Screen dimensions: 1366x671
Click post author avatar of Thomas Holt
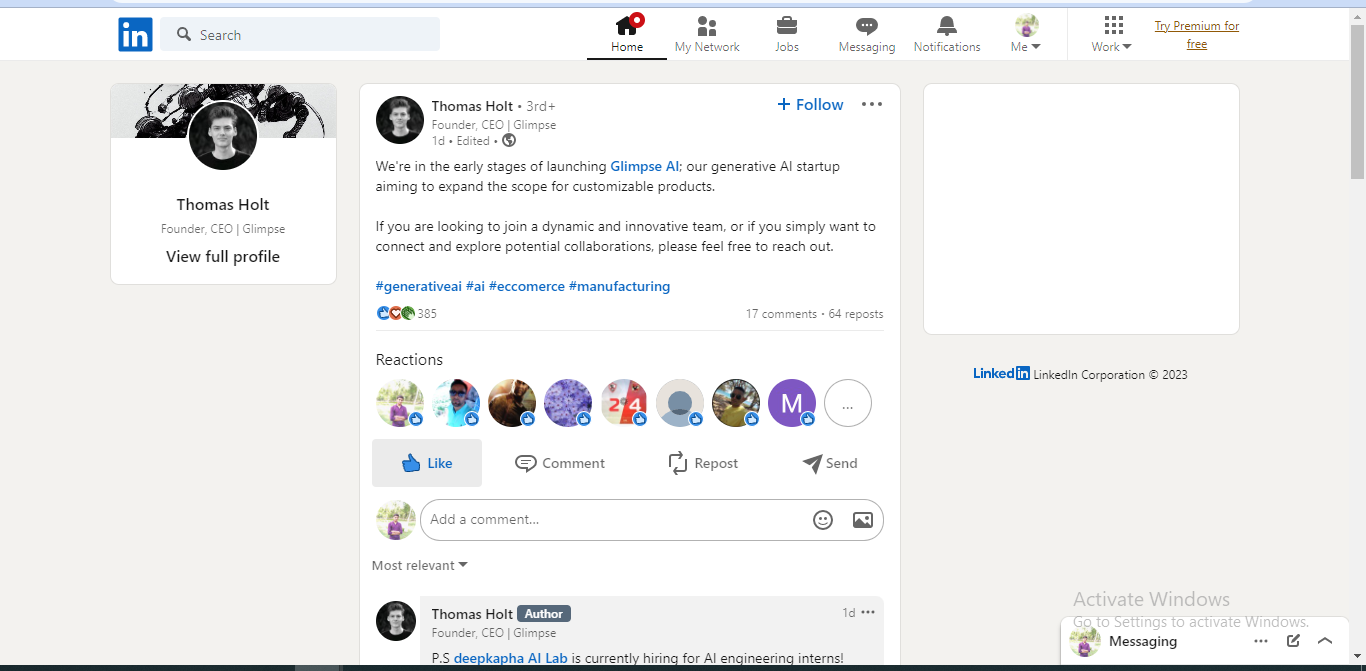[x=400, y=120]
